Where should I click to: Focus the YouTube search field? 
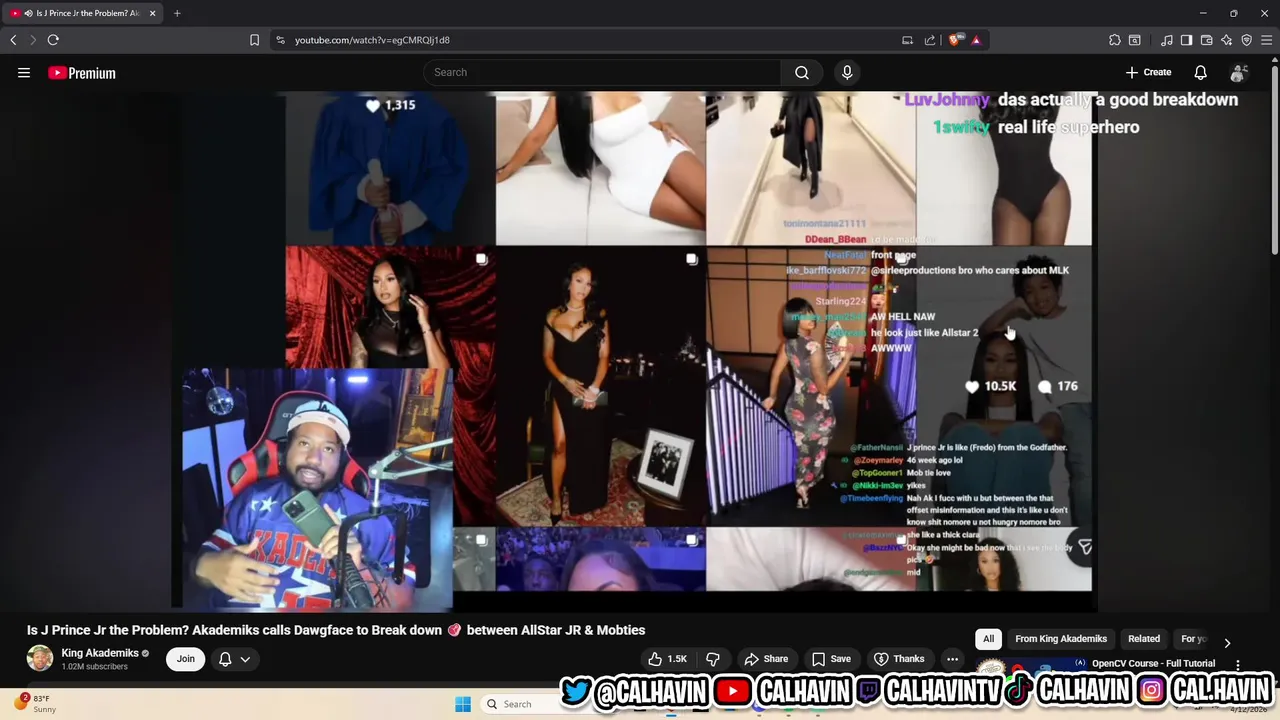click(603, 72)
